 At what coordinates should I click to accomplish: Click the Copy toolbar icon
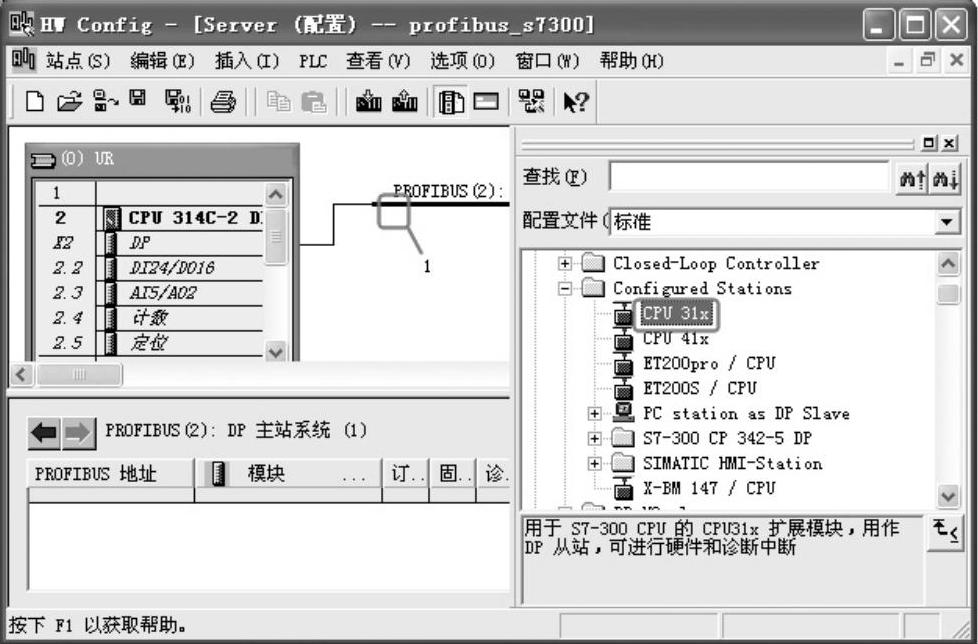(x=278, y=102)
